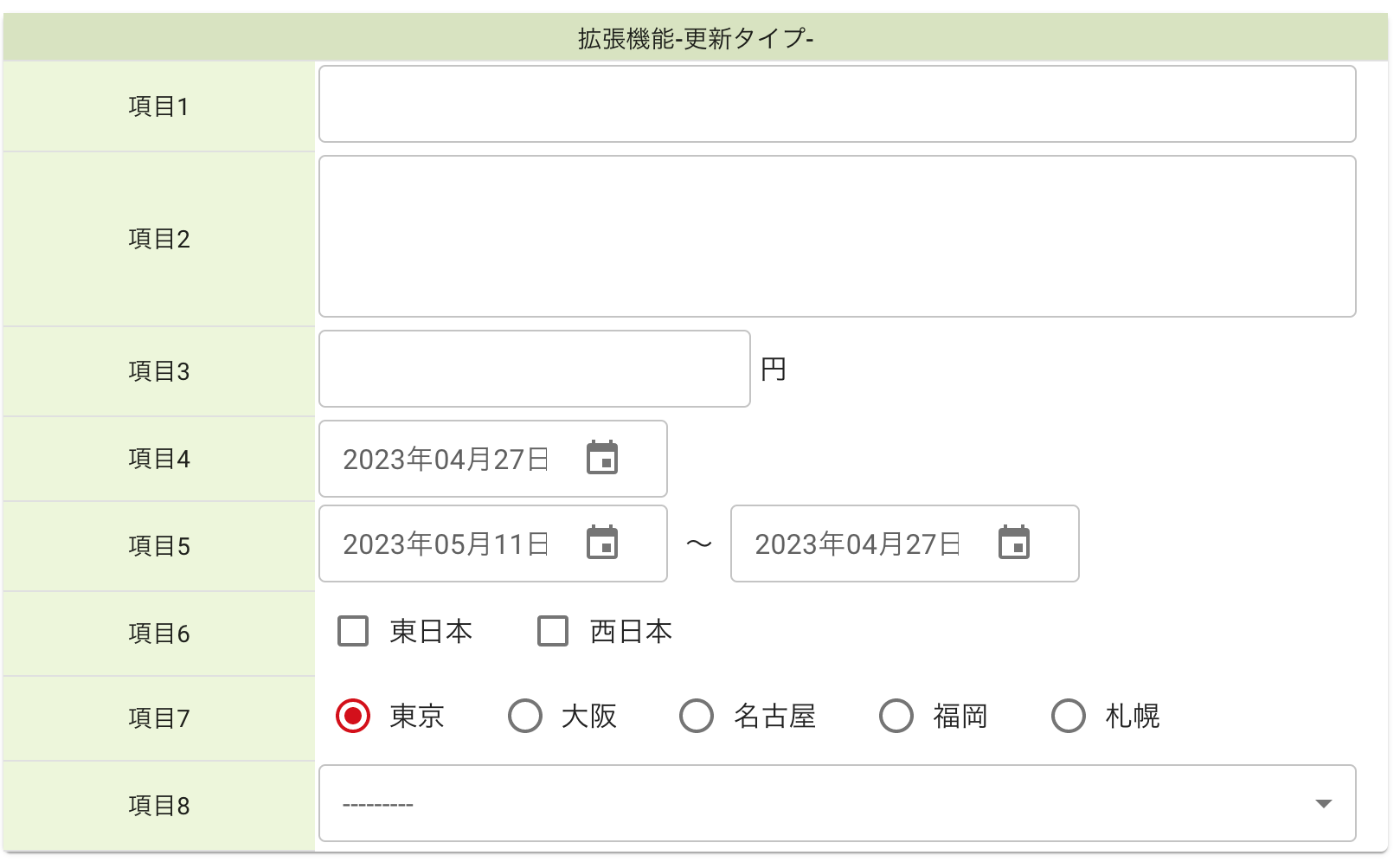Pick the 福岡 radio button

[896, 716]
